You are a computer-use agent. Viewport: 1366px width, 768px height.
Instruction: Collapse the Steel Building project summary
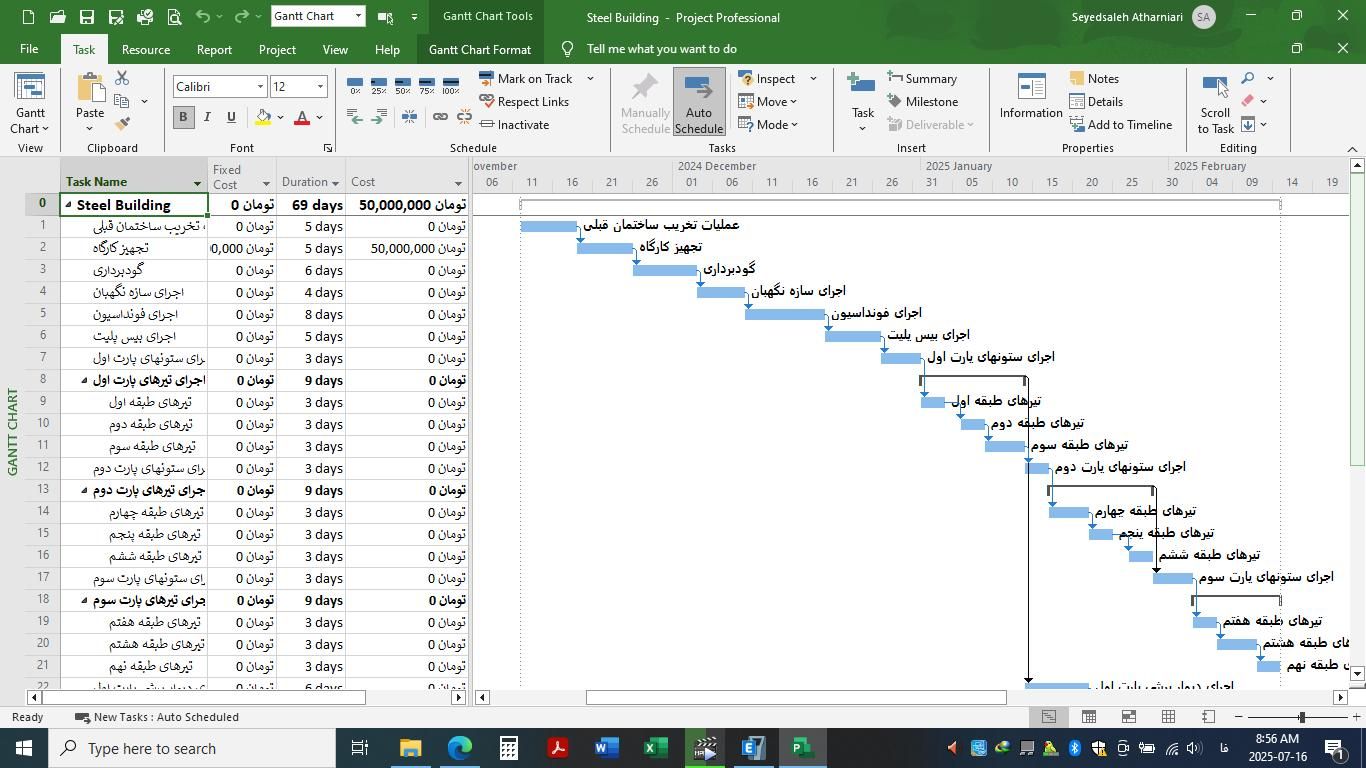68,205
